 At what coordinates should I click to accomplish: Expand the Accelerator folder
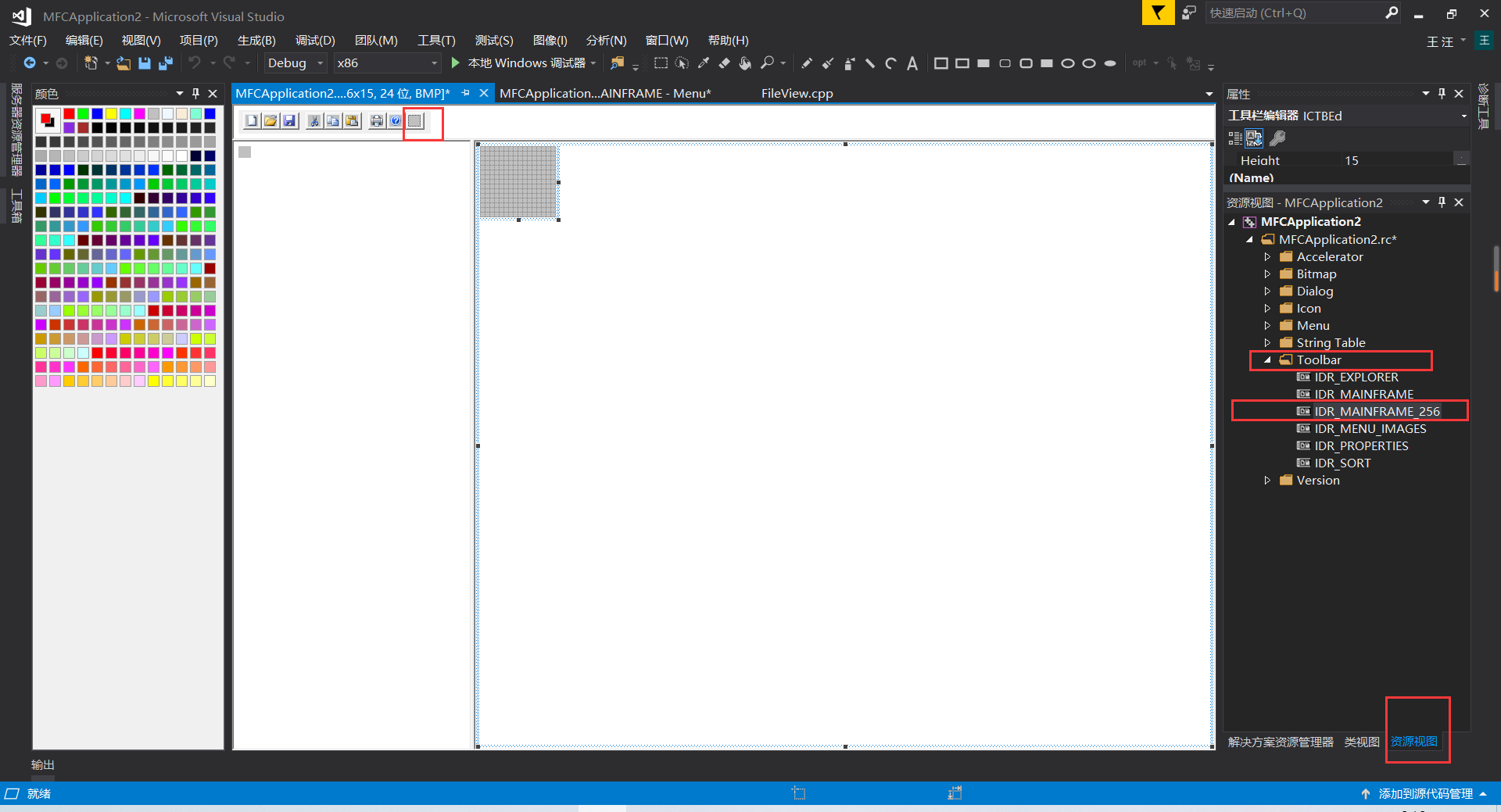click(x=1267, y=257)
